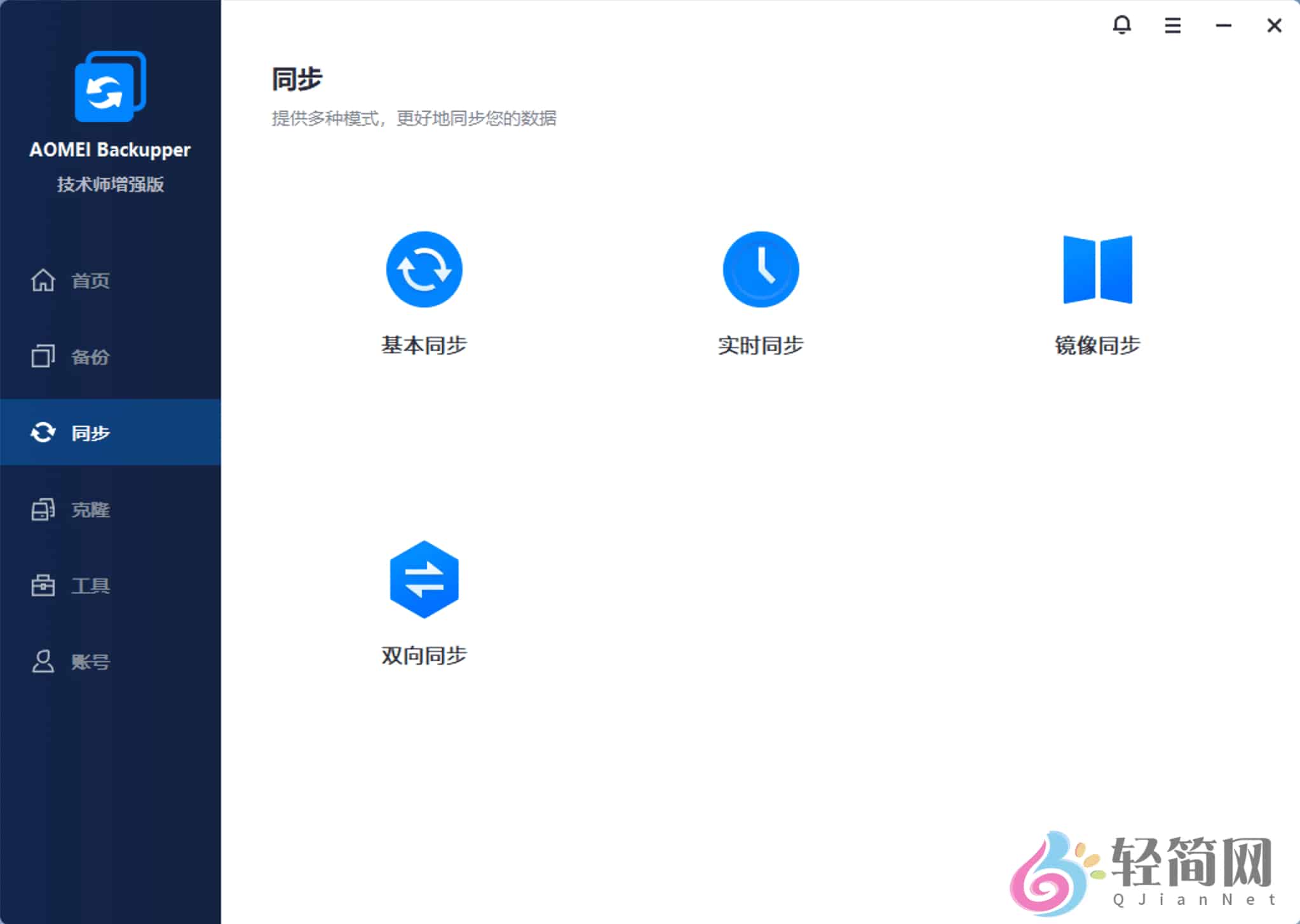This screenshot has width=1300, height=924.
Task: Click the 技术师增强版 edition text
Action: [109, 185]
